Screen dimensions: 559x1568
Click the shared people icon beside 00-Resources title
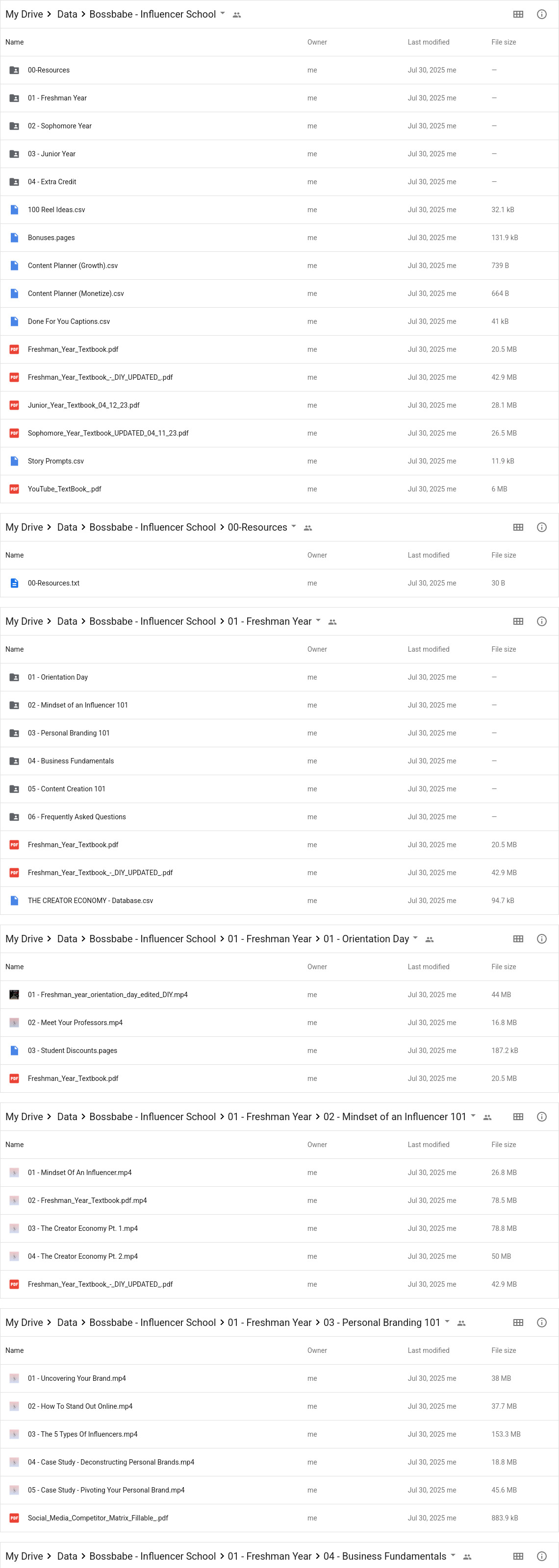[x=308, y=528]
